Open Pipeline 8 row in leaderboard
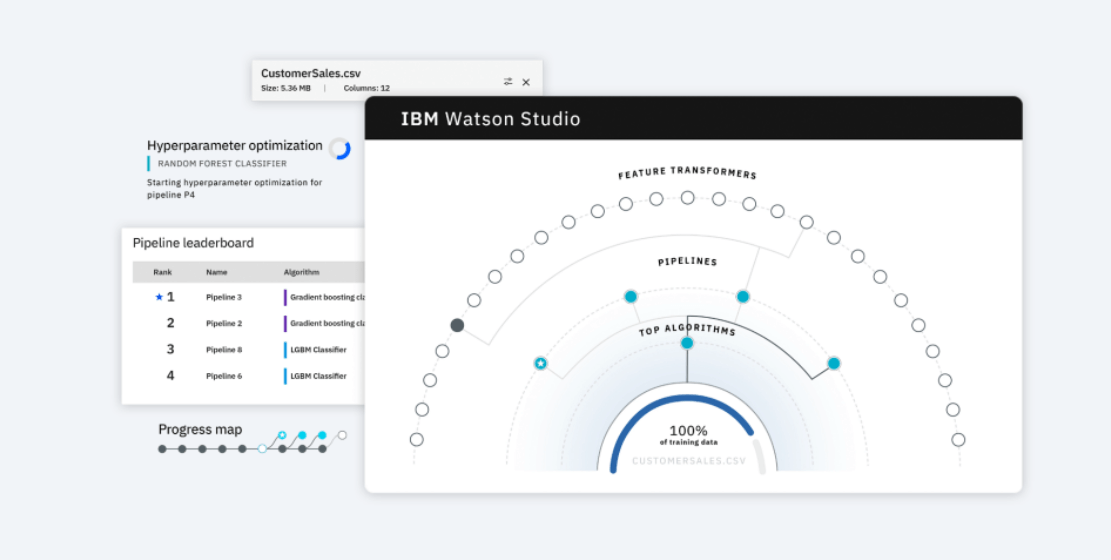 click(224, 350)
